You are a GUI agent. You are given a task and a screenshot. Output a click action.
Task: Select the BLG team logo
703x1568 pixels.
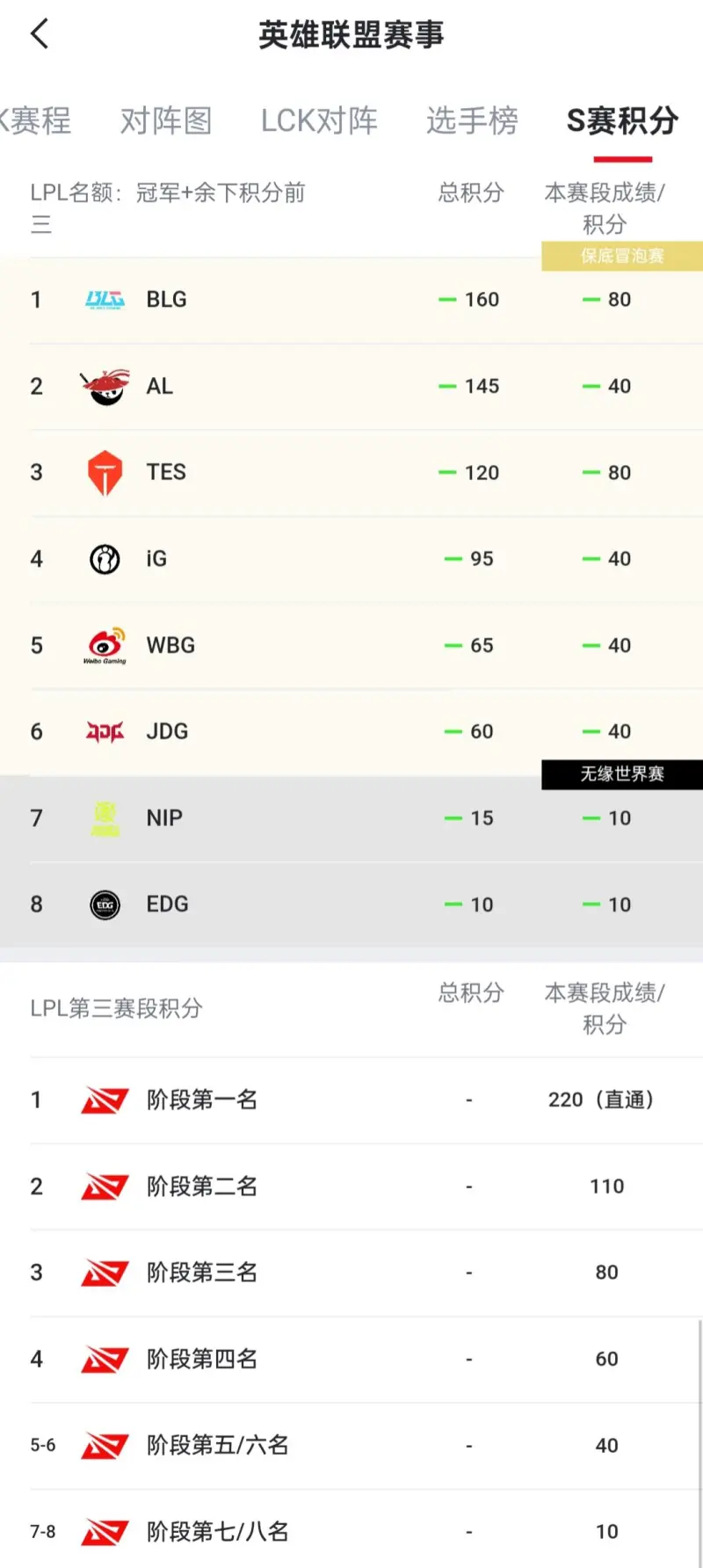click(x=104, y=299)
